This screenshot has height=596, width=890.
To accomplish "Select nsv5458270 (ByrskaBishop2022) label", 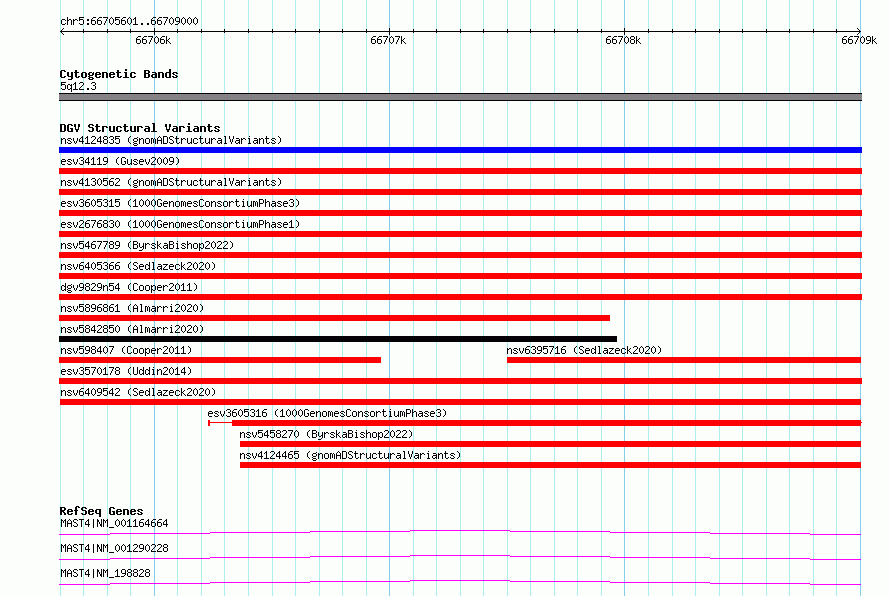I will [x=326, y=434].
